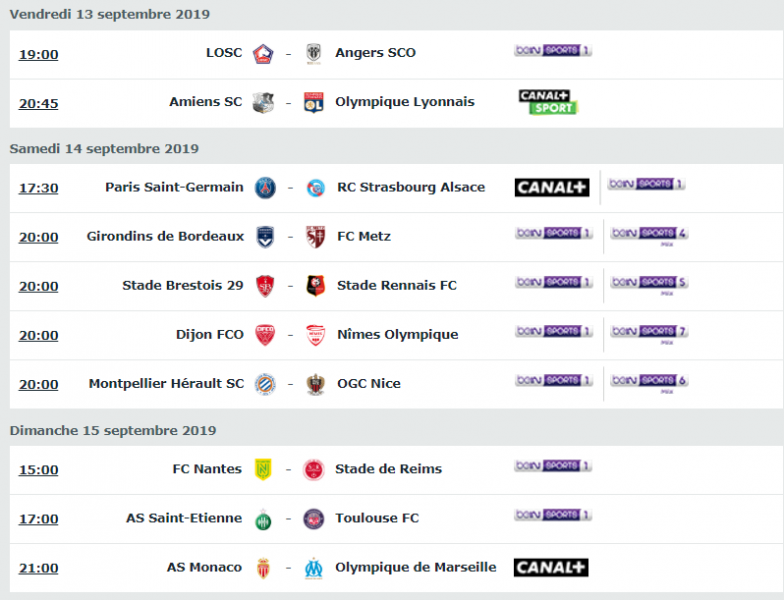Click the Olympique Lyonnais club logo
The image size is (784, 600).
[x=314, y=102]
